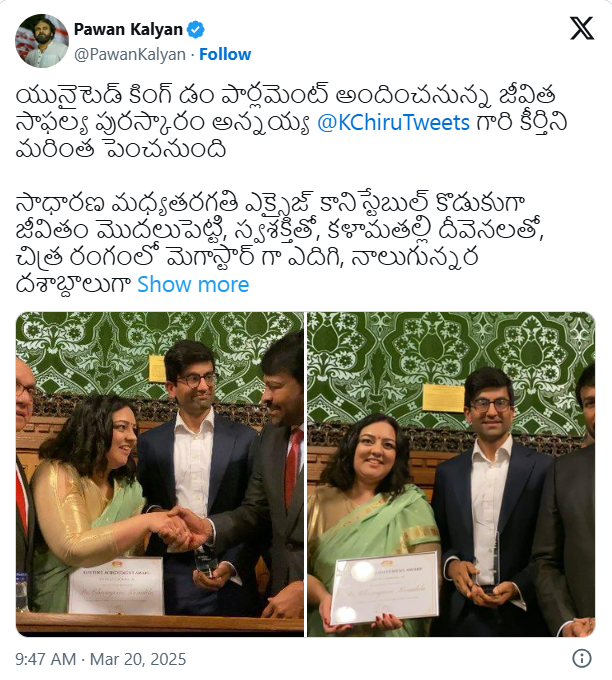Click the yellow wall notice in right photo
The image size is (612, 680).
point(443,397)
